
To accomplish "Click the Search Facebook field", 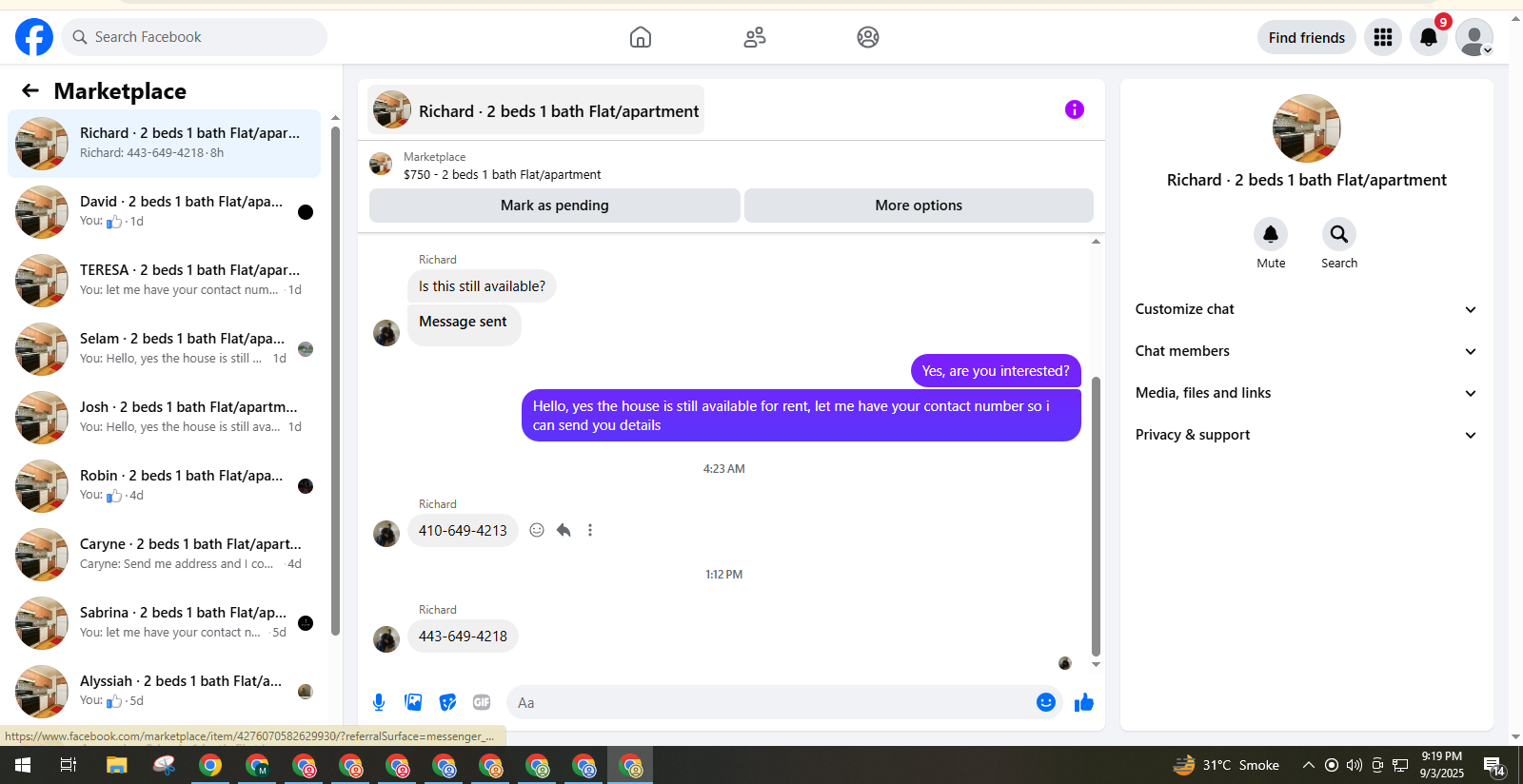I will tap(194, 37).
